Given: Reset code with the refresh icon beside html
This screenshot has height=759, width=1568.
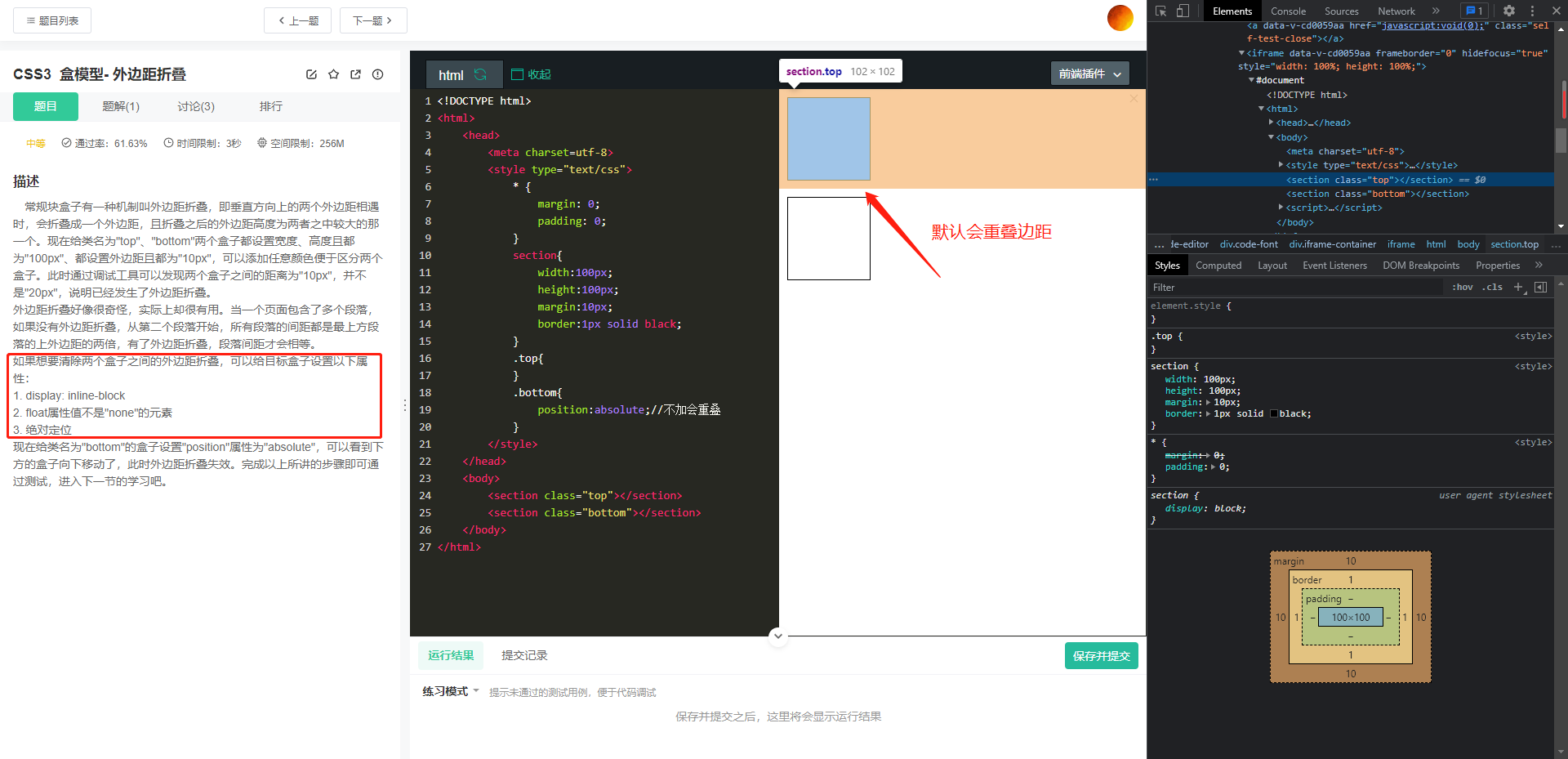Looking at the screenshot, I should (480, 74).
